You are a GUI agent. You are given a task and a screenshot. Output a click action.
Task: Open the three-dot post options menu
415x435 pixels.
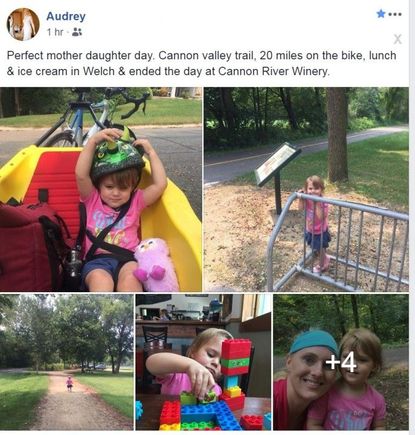(x=395, y=14)
